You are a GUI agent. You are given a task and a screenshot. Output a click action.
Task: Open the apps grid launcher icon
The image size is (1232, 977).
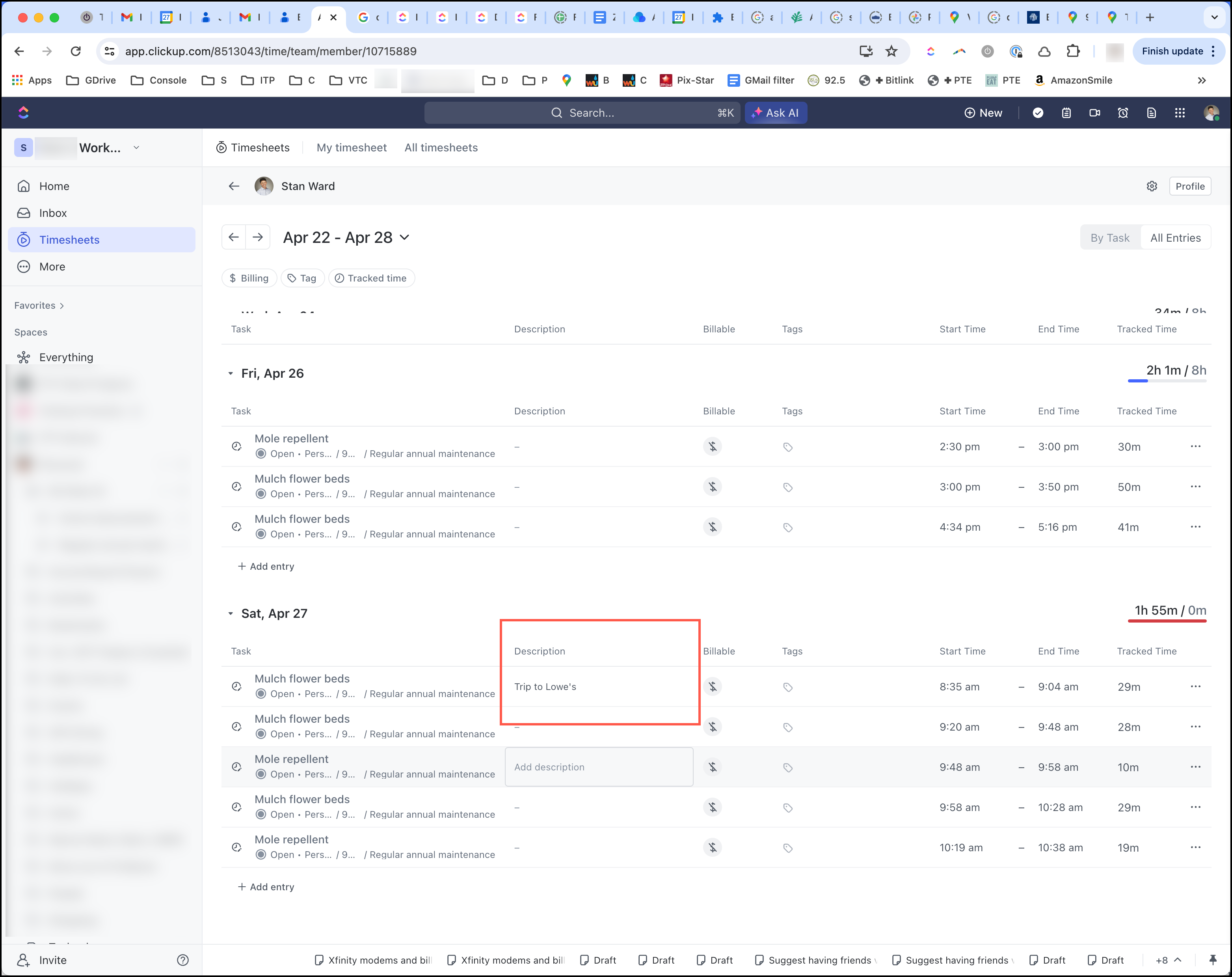pos(1180,113)
